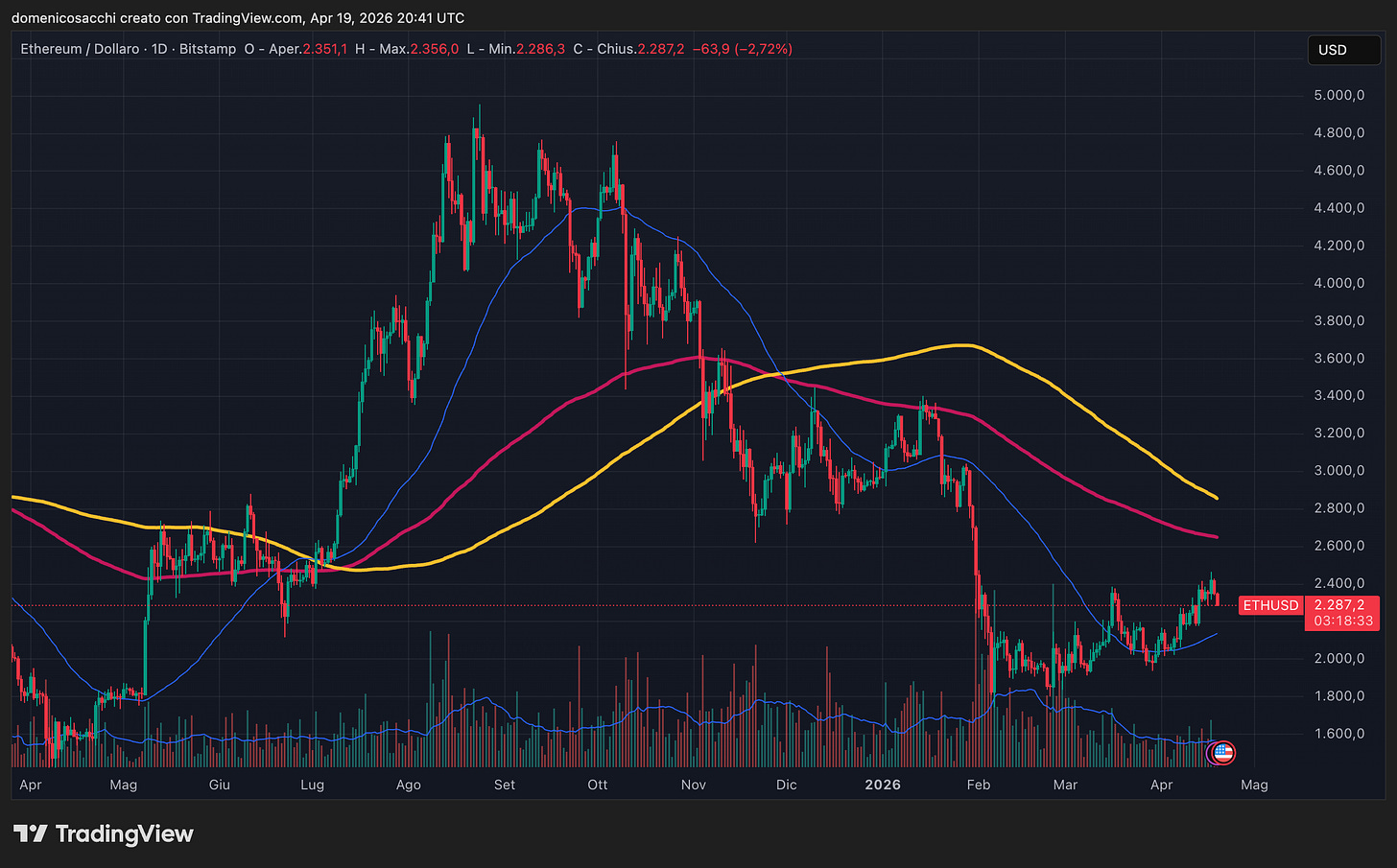This screenshot has width=1397, height=868.
Task: Click the 1.800,0 price axis label
Action: point(1339,695)
